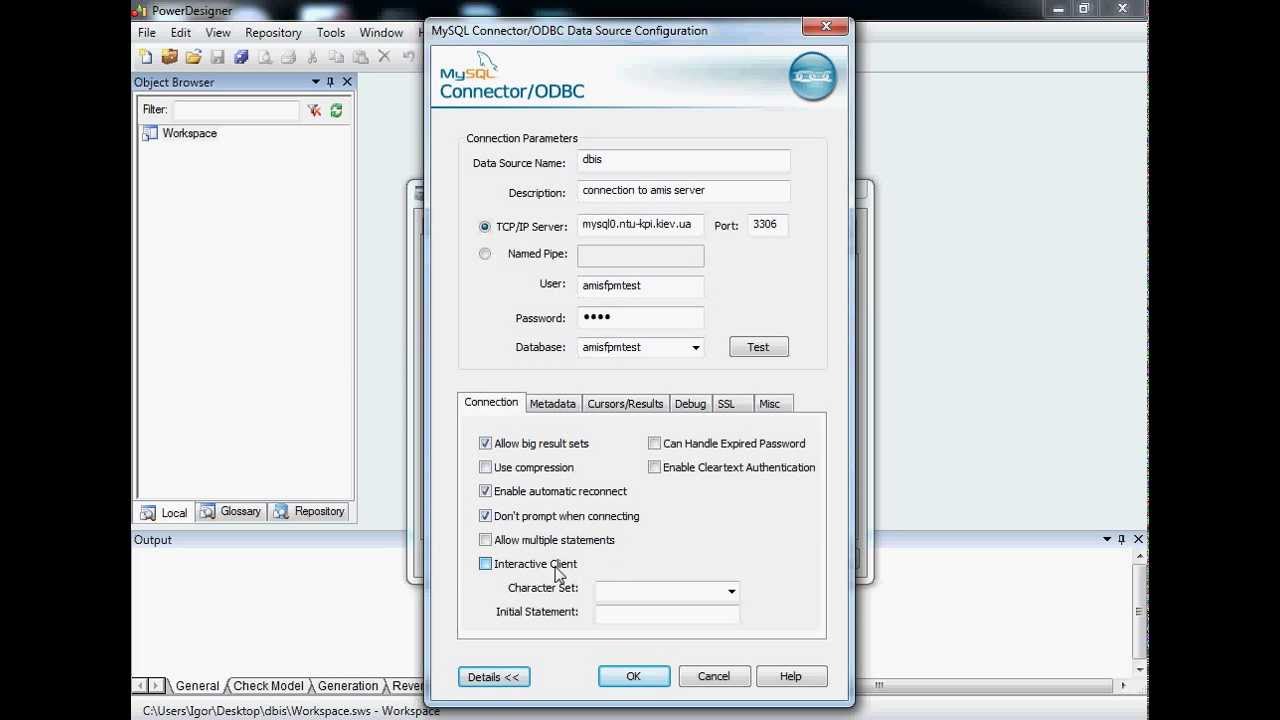Click the Undo toolbar icon
The image size is (1280, 720).
click(408, 57)
